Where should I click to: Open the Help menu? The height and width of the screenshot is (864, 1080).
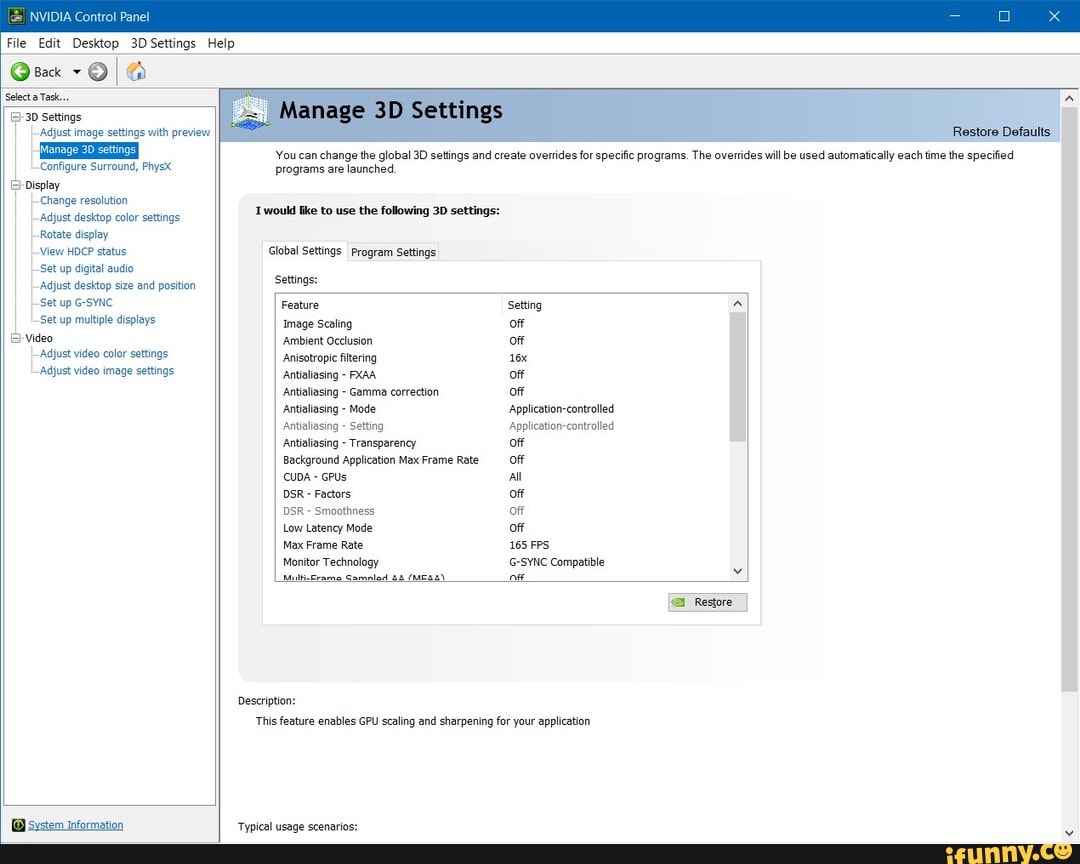[221, 43]
